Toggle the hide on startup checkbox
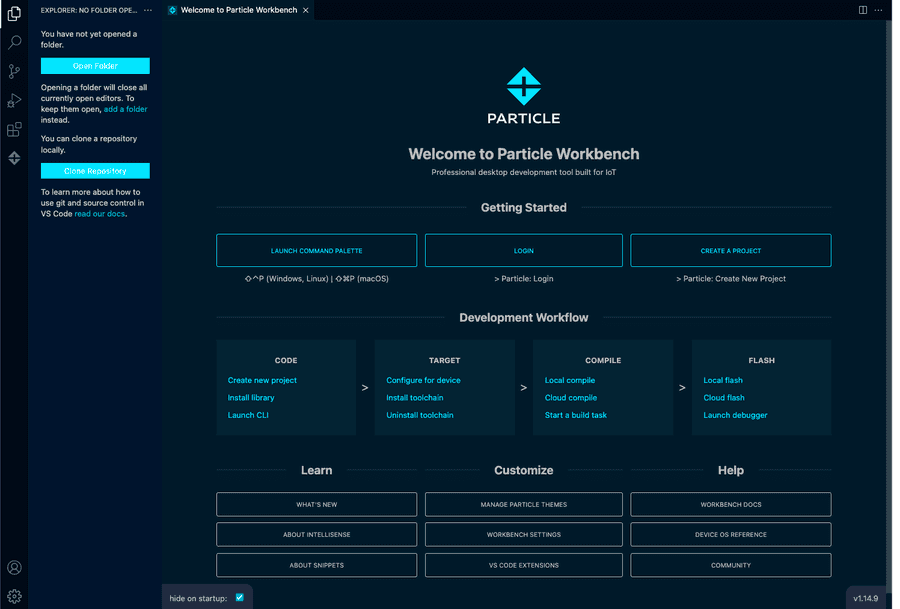 click(240, 598)
